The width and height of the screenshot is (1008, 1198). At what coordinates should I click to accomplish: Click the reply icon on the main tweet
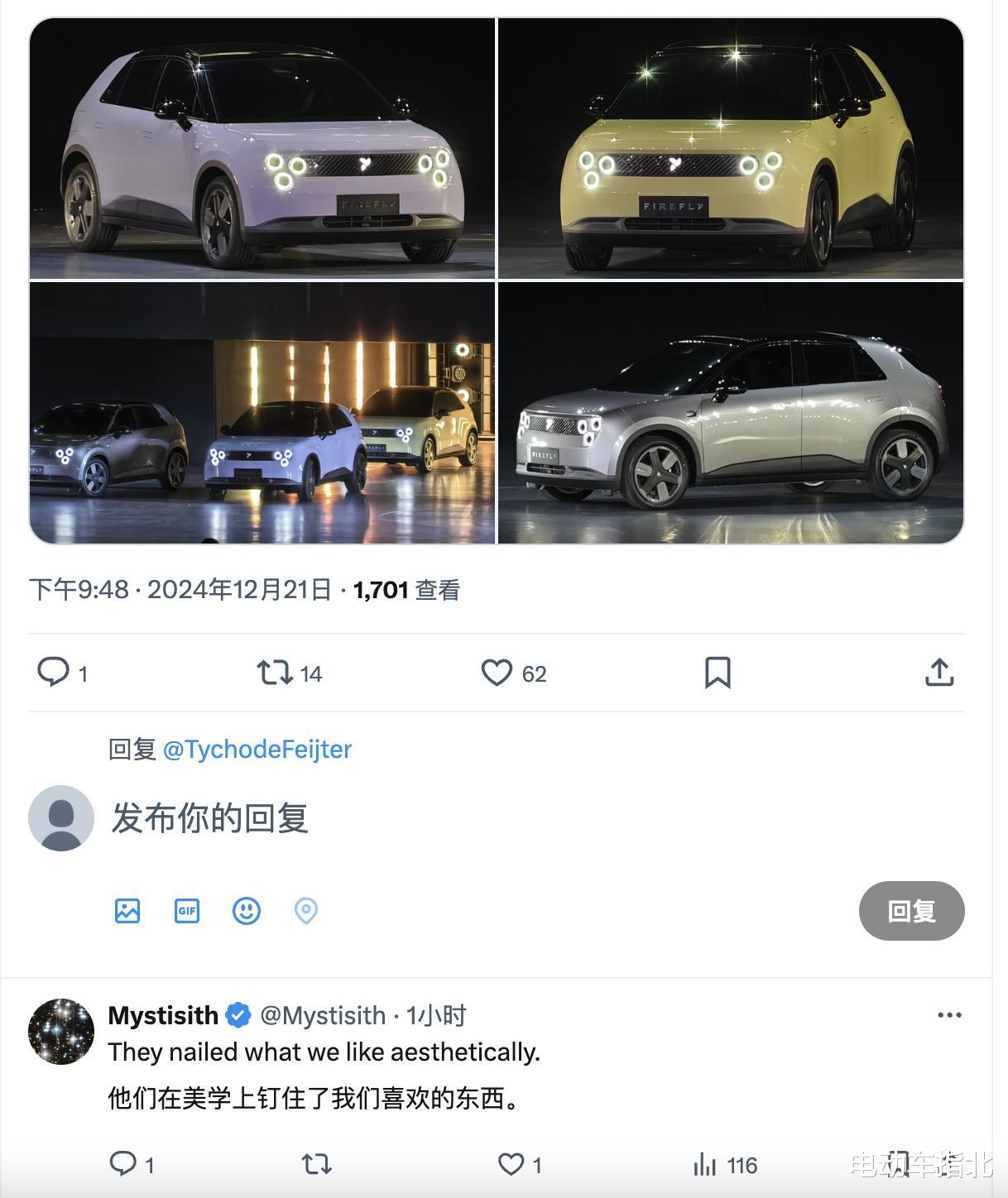point(54,672)
